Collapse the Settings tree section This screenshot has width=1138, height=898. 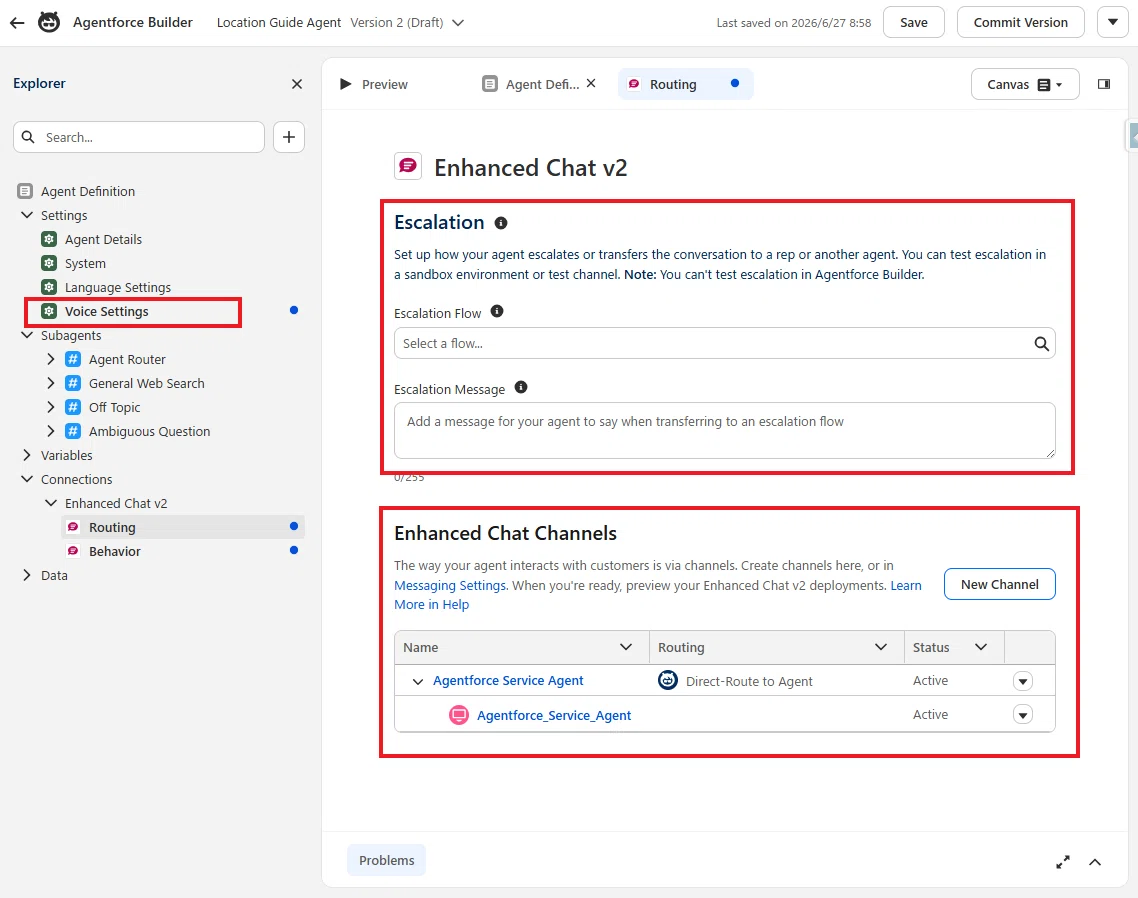pos(27,215)
